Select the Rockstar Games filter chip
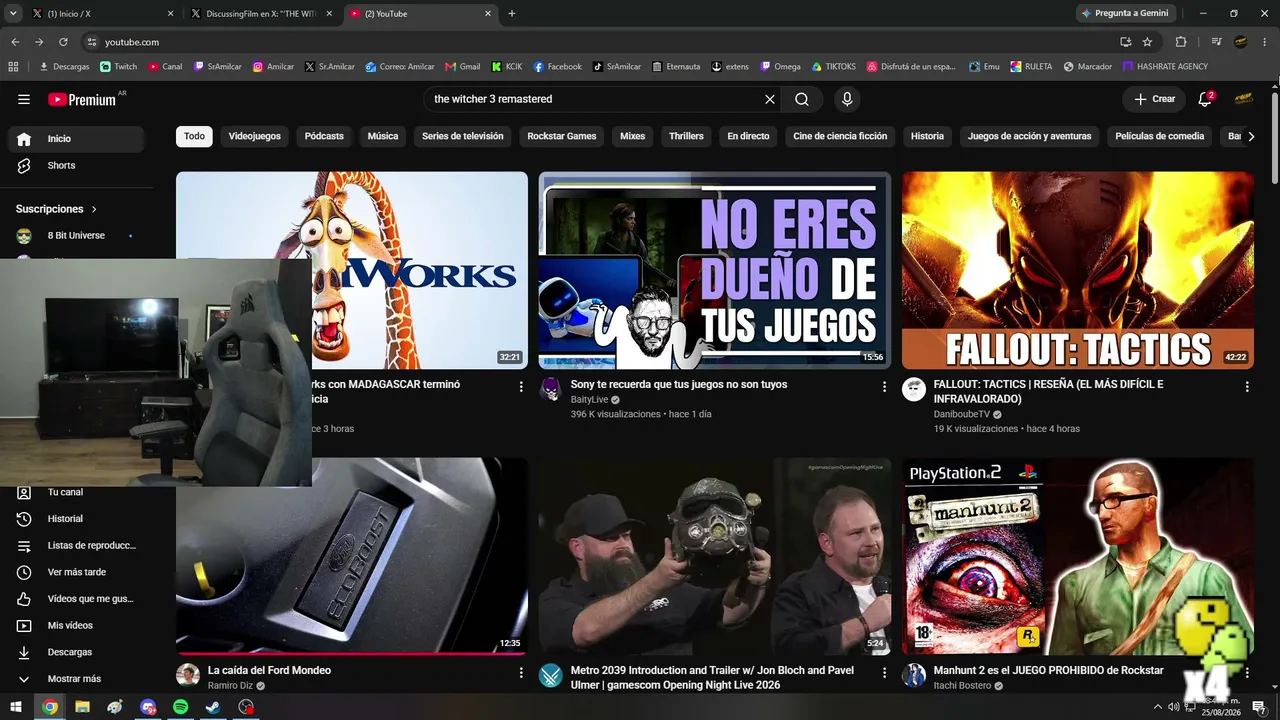This screenshot has height=720, width=1280. [562, 136]
